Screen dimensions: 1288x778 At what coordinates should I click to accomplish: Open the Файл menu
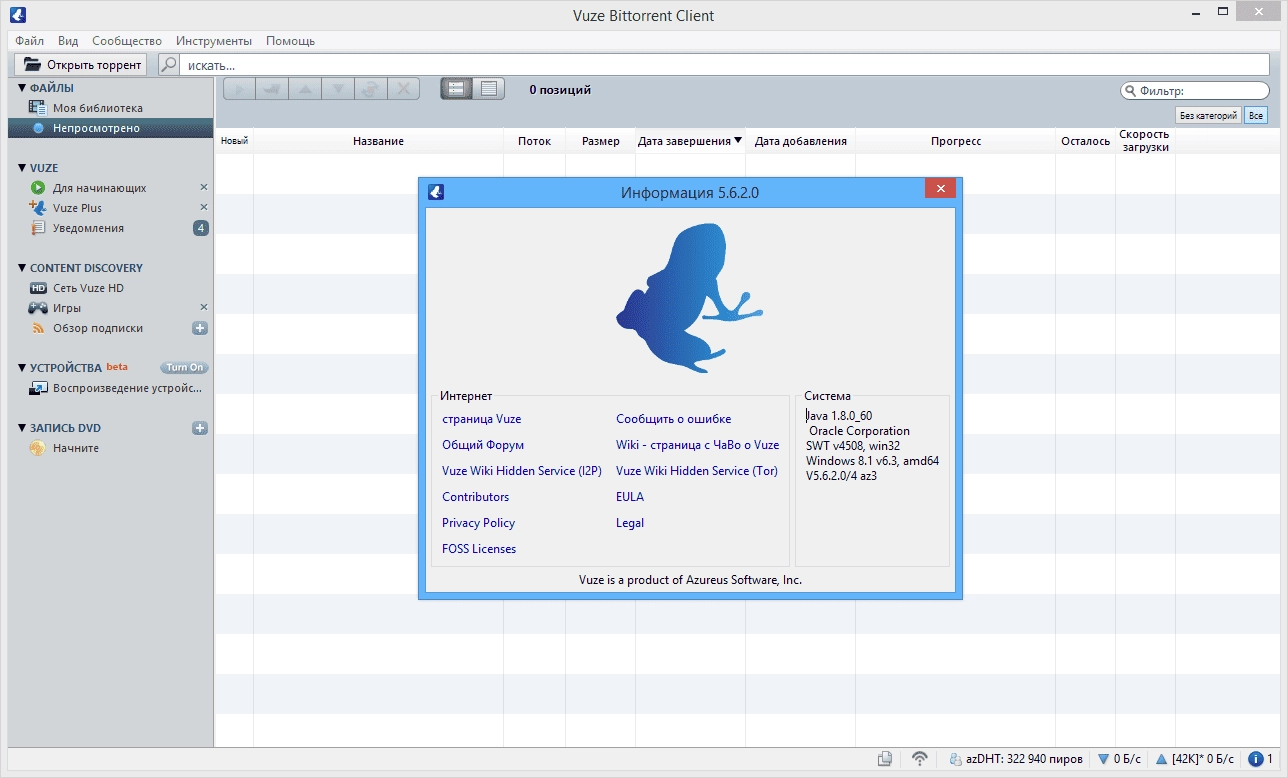pos(30,41)
